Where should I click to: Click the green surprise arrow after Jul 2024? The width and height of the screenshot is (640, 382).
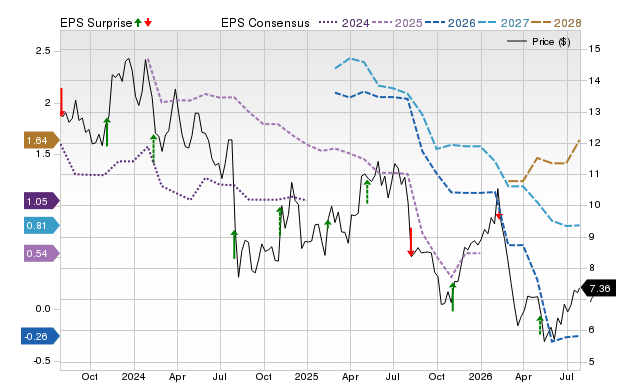click(x=234, y=244)
